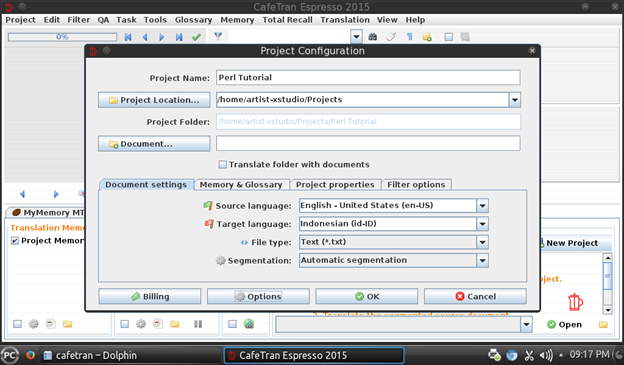Open the PC start menu icon

click(10, 355)
